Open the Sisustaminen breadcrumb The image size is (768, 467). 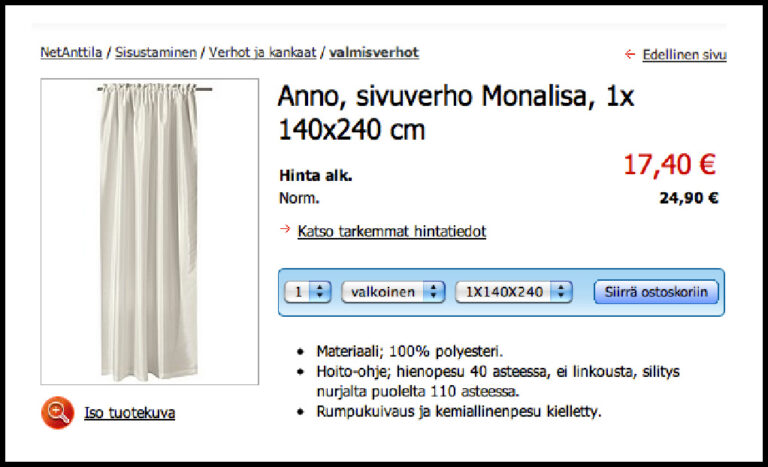click(x=156, y=52)
